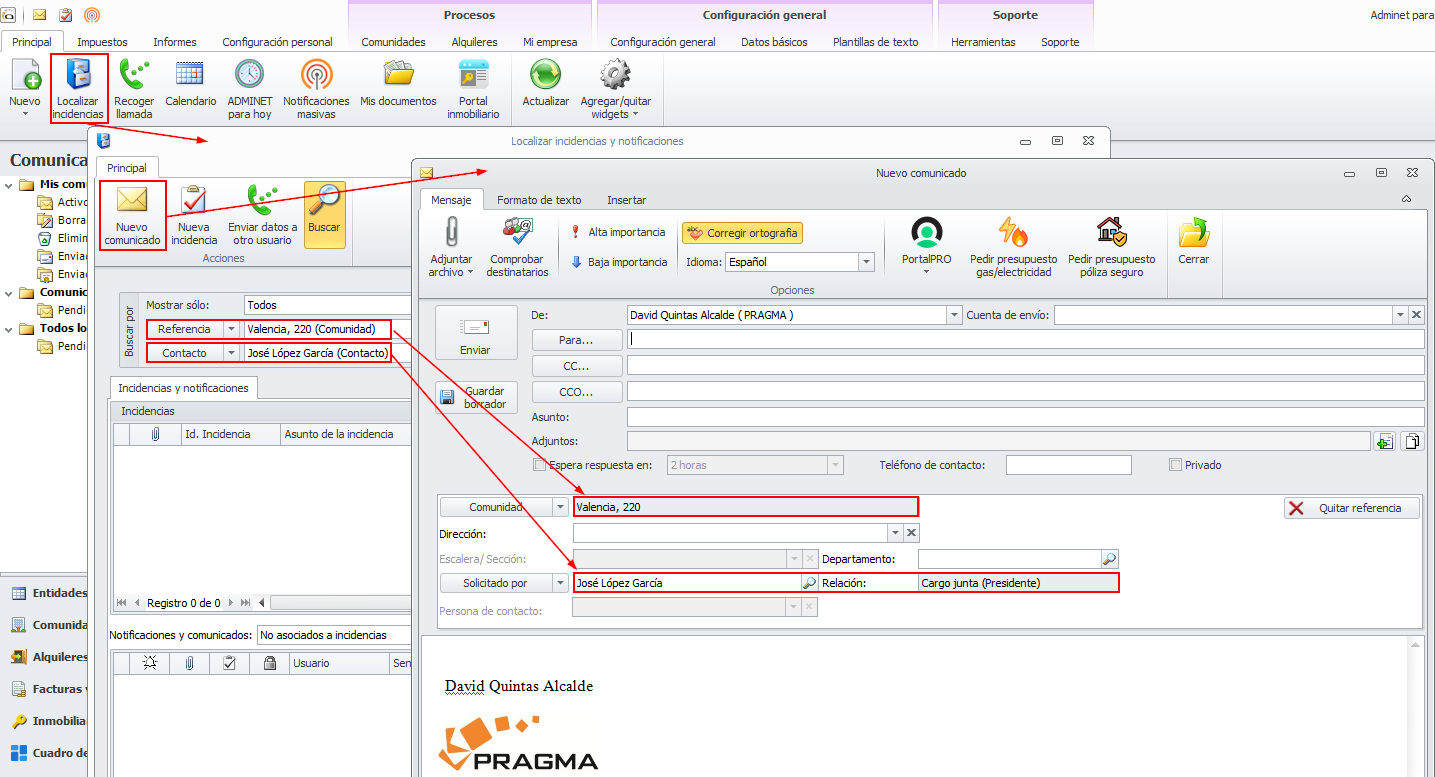Open the Calendario tool
1435x777 pixels.
(x=190, y=76)
